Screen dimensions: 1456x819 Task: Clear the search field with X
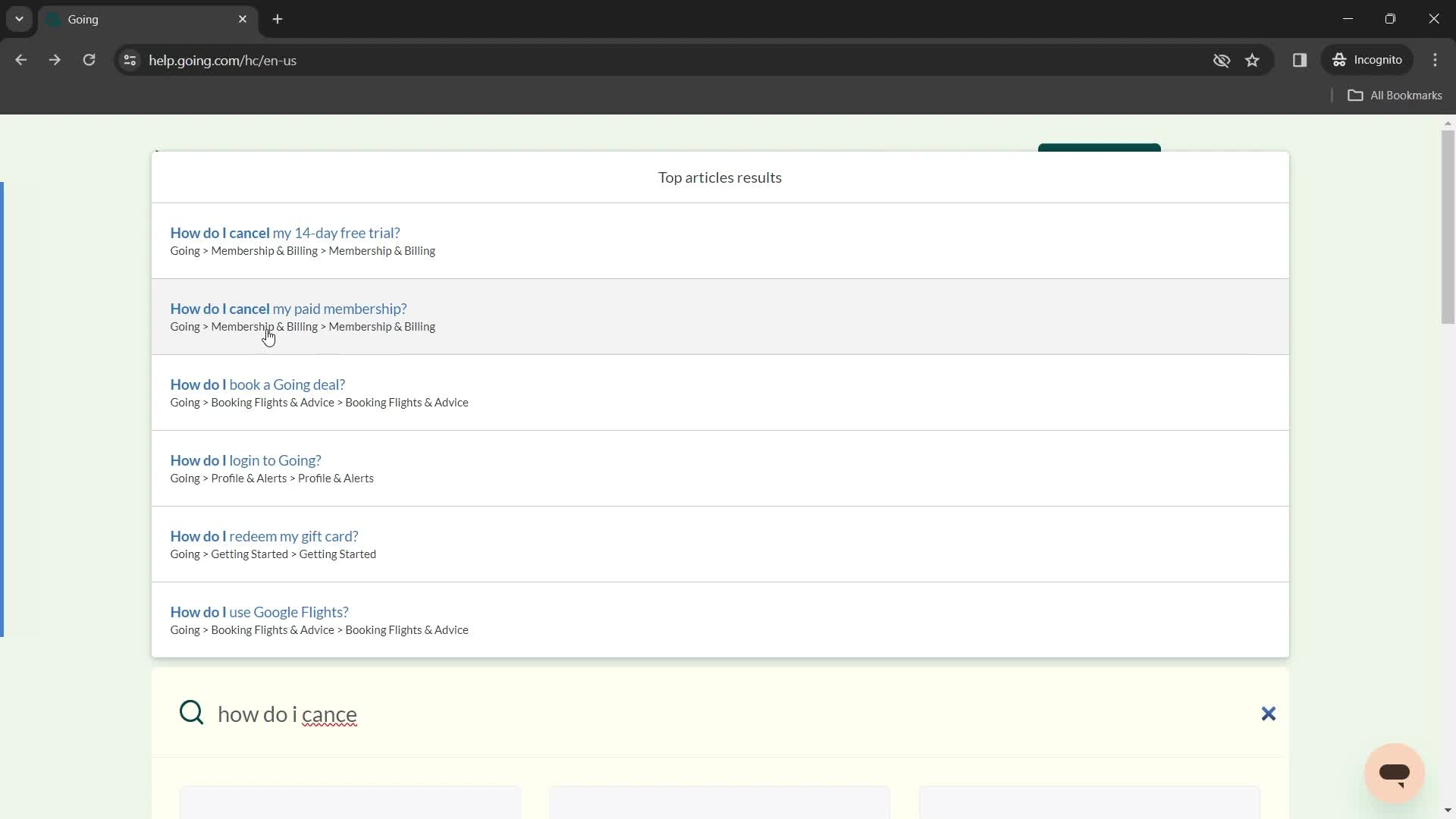click(x=1268, y=714)
